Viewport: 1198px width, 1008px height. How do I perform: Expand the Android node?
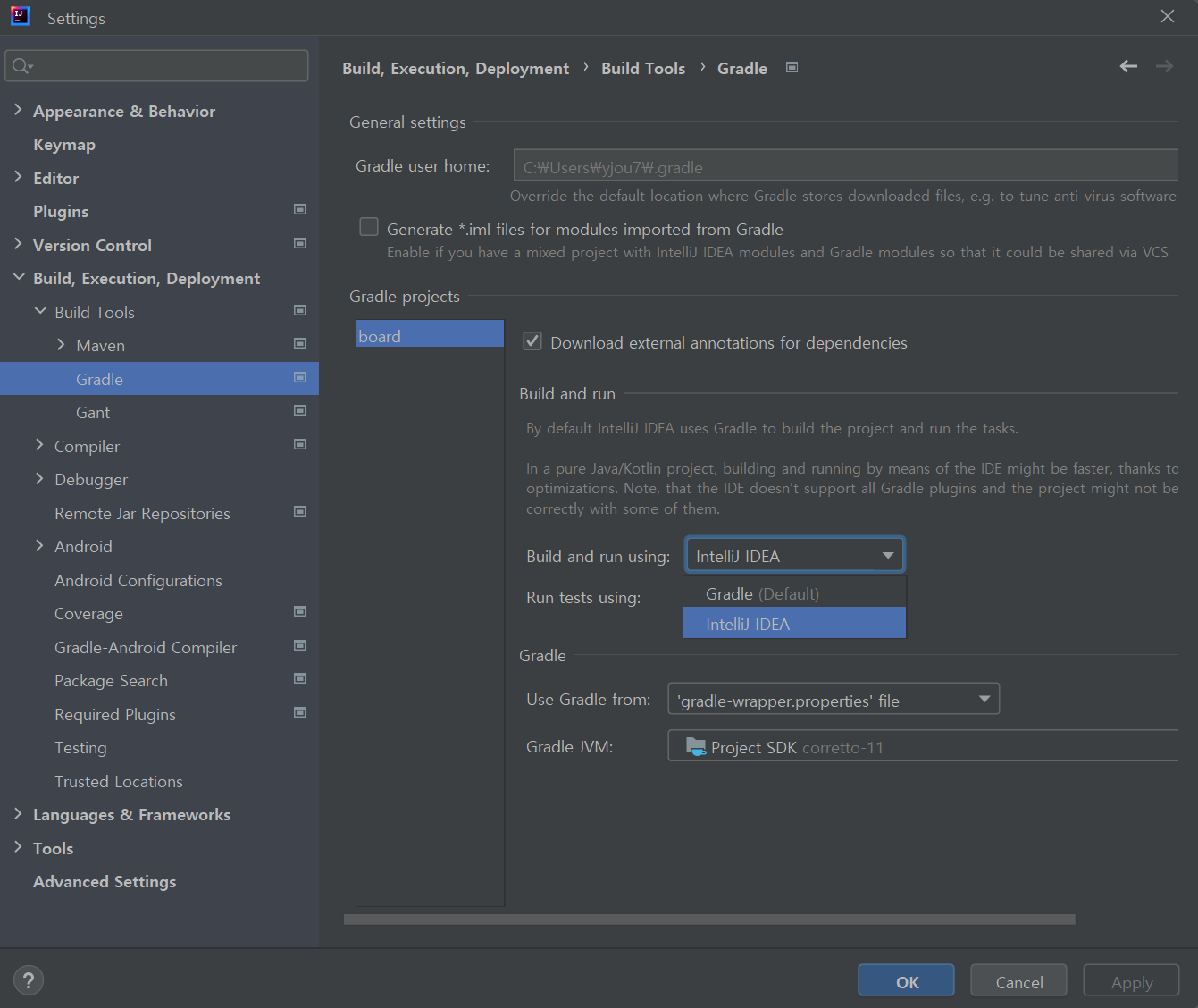(39, 545)
